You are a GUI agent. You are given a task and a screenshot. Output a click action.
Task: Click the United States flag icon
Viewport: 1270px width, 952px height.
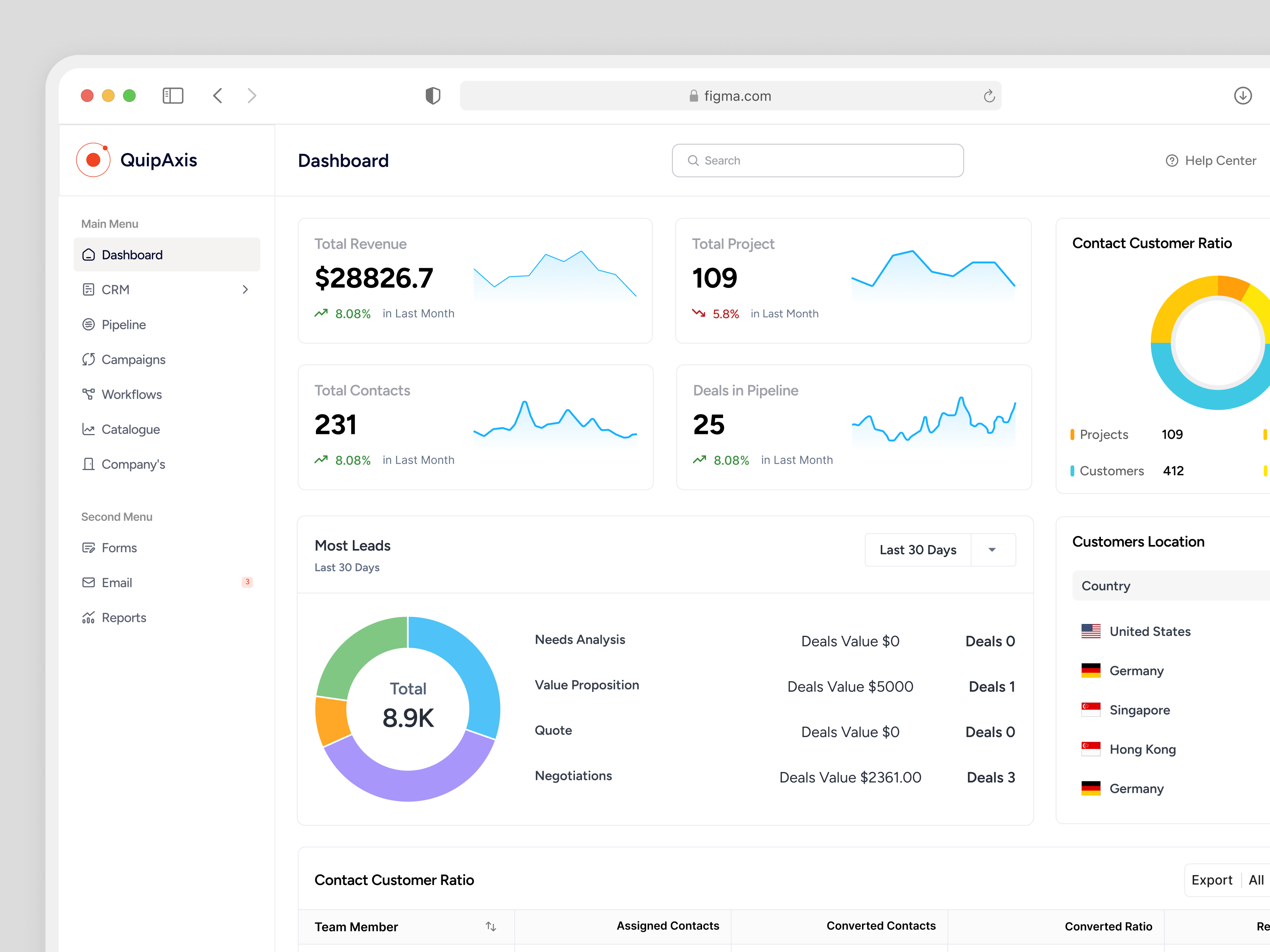click(x=1091, y=631)
